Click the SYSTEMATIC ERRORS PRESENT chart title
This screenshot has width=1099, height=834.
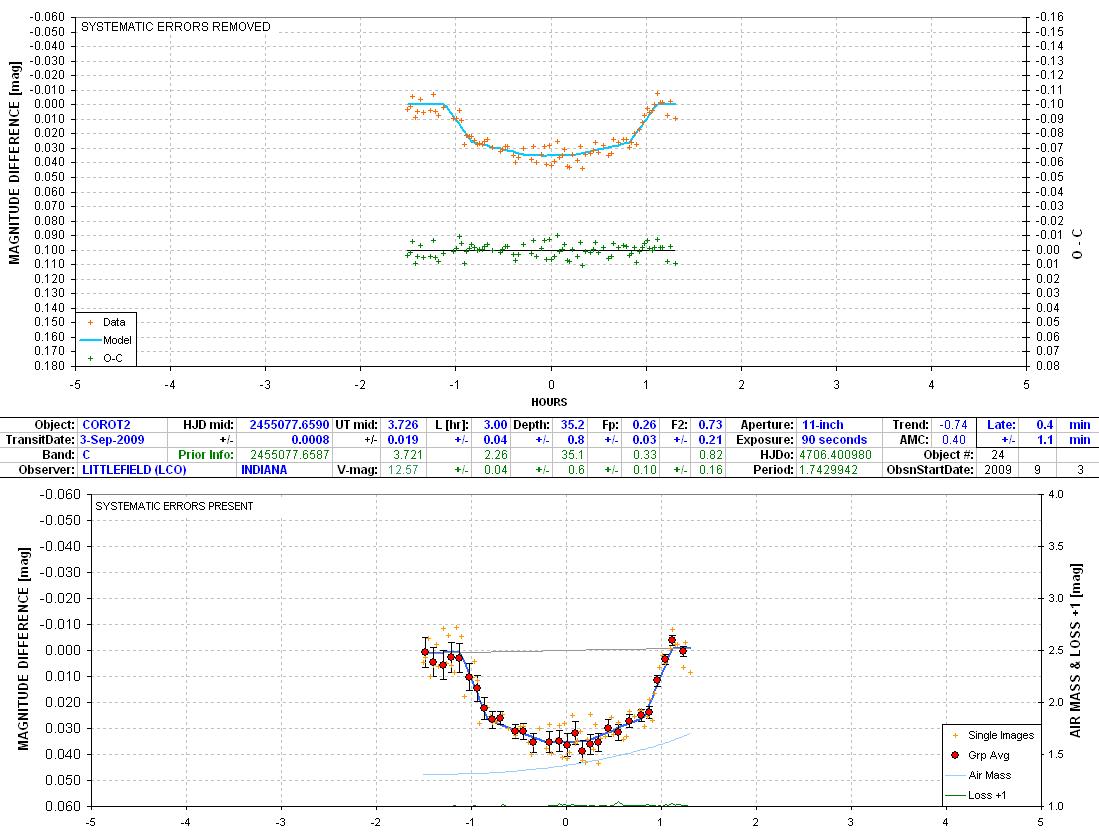(x=174, y=506)
